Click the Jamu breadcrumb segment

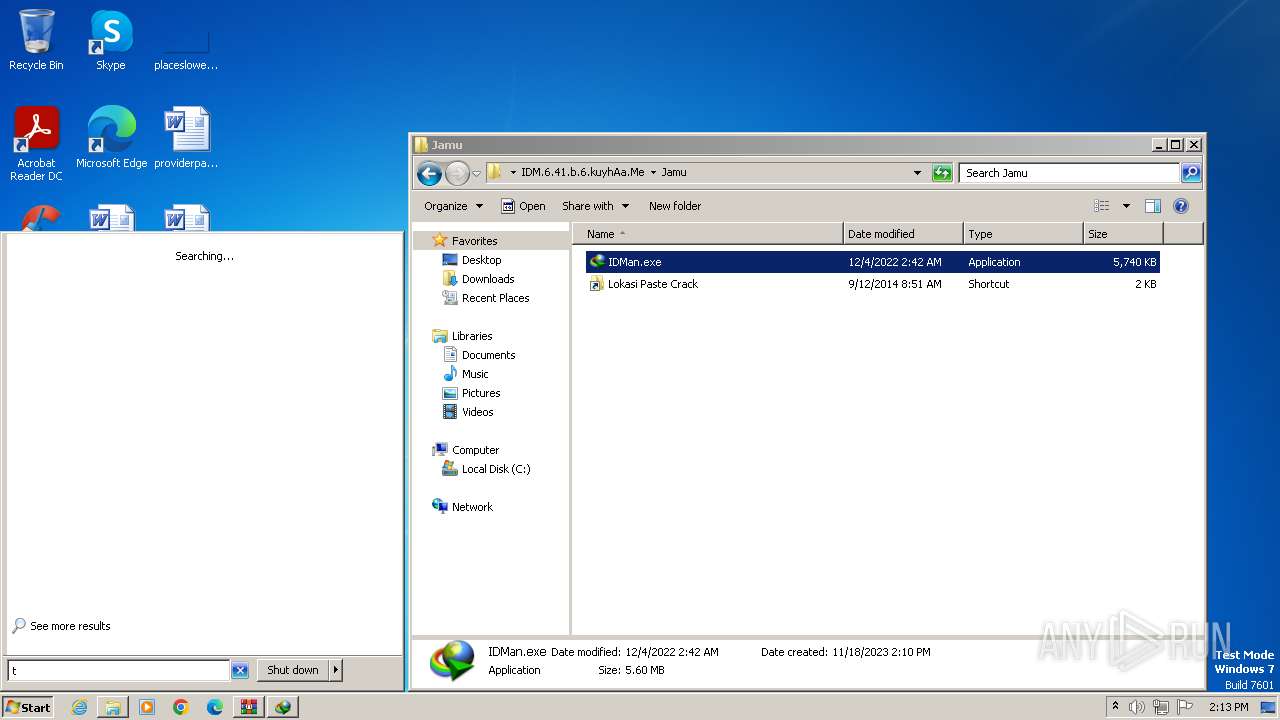point(674,172)
